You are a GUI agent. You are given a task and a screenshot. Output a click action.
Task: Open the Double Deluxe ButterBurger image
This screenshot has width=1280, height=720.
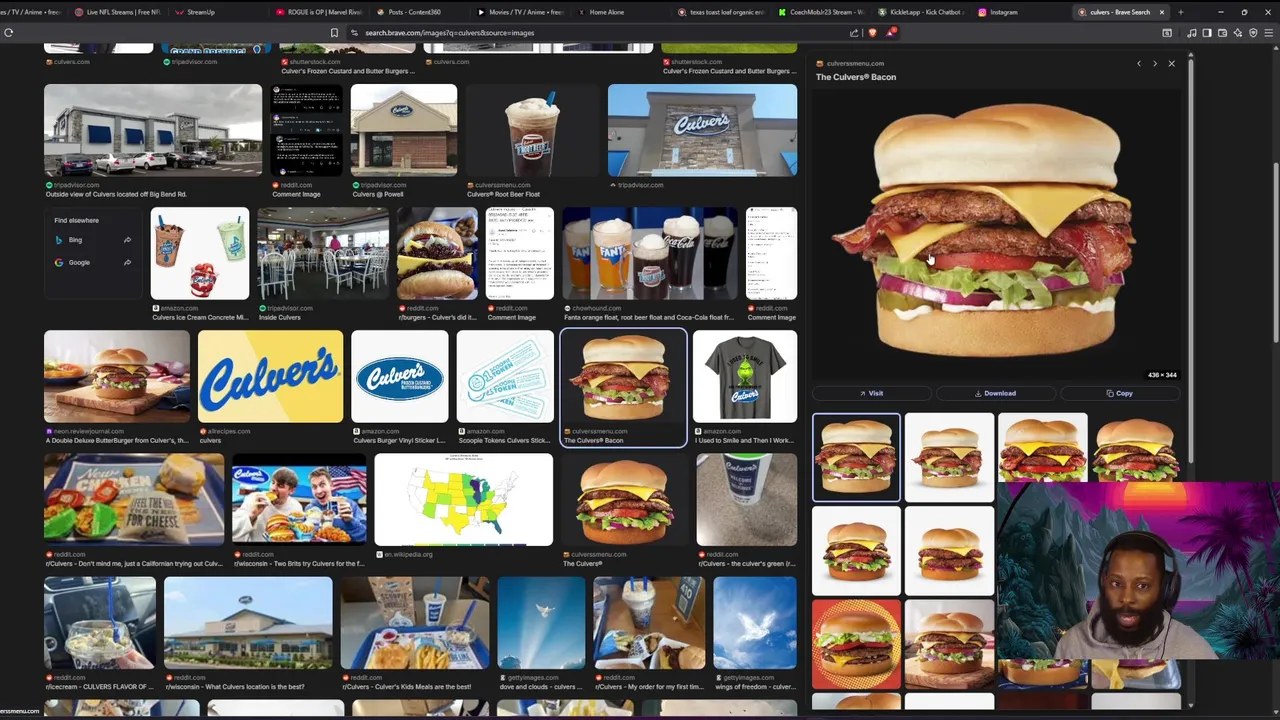117,377
